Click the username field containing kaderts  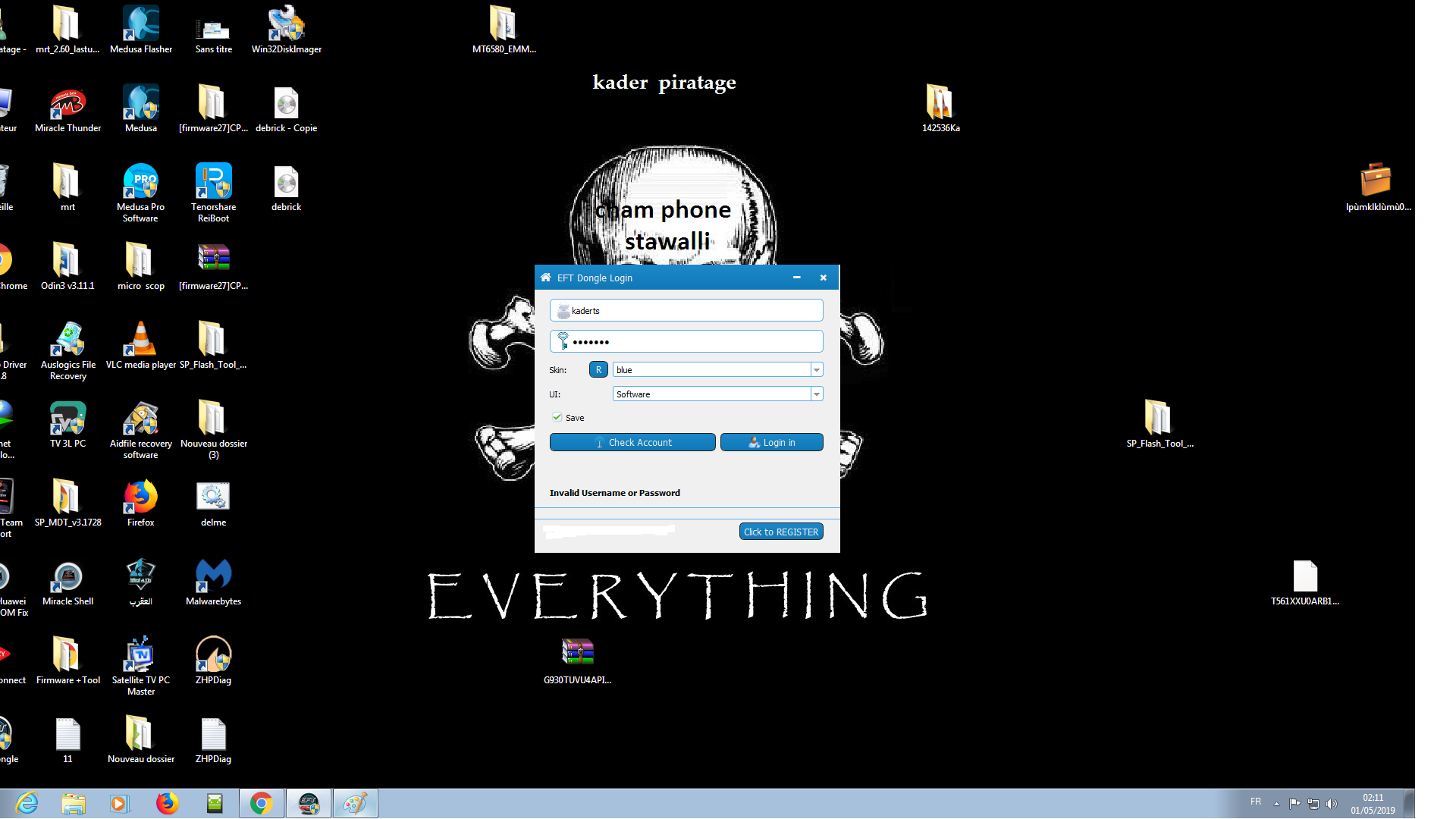click(686, 311)
